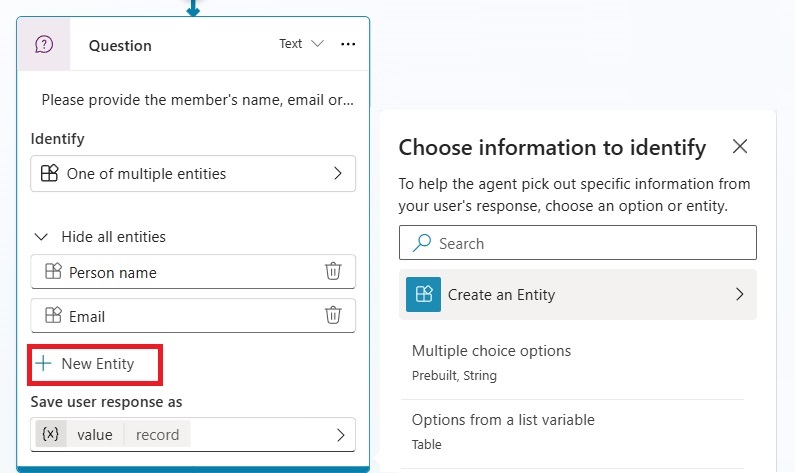796x473 pixels.
Task: Click the plus icon beside New Entity
Action: pos(44,363)
